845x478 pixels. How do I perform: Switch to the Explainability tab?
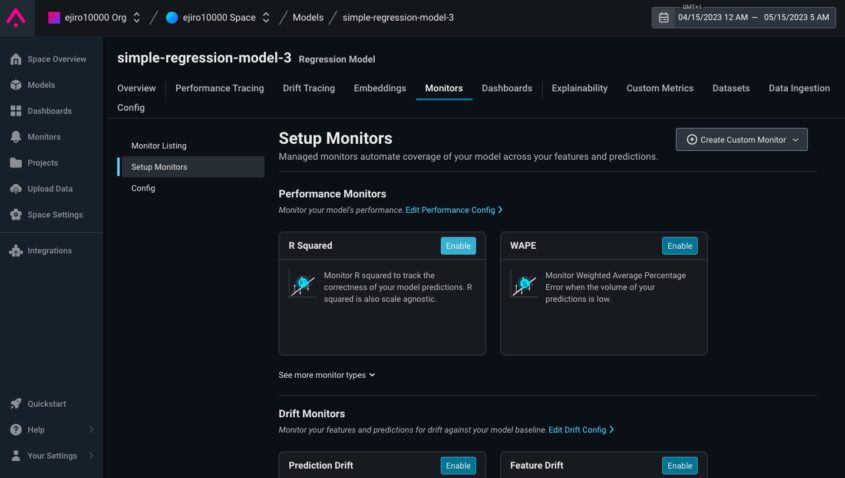tap(579, 88)
